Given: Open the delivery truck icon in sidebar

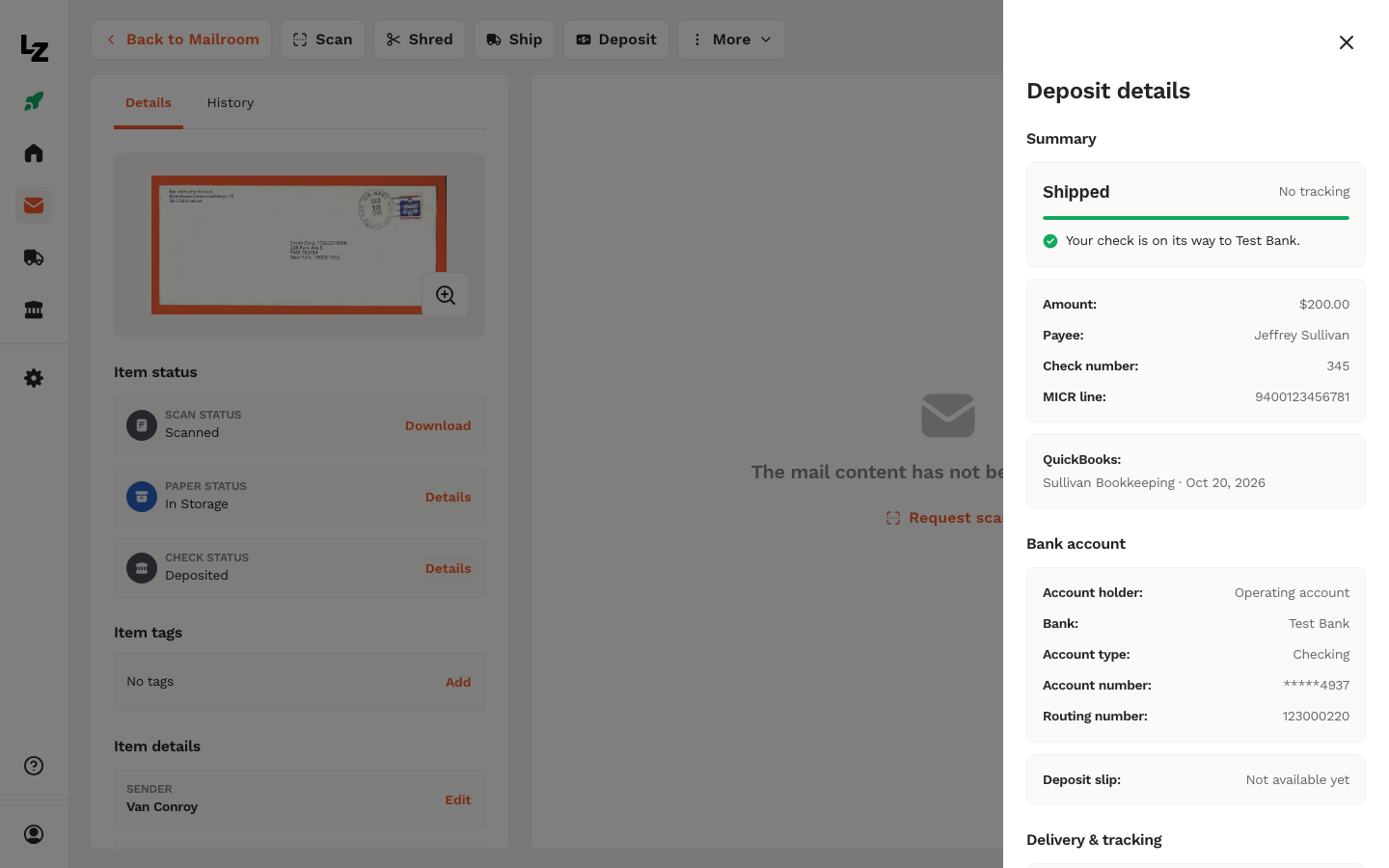Looking at the screenshot, I should pyautogui.click(x=34, y=258).
